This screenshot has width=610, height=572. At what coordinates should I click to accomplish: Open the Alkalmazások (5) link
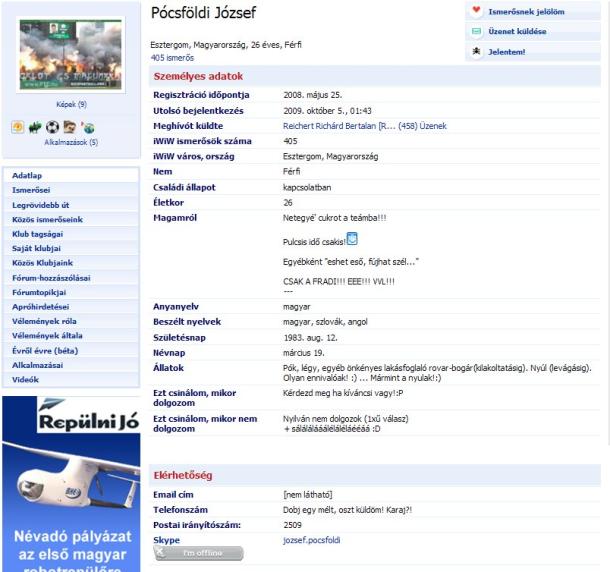(71, 142)
